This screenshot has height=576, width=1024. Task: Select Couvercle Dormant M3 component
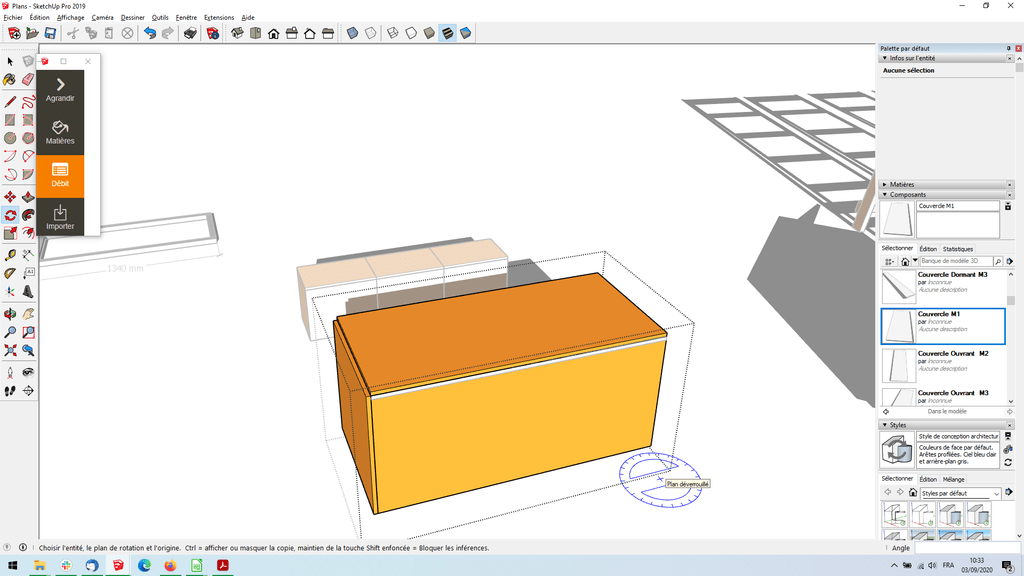(x=943, y=287)
